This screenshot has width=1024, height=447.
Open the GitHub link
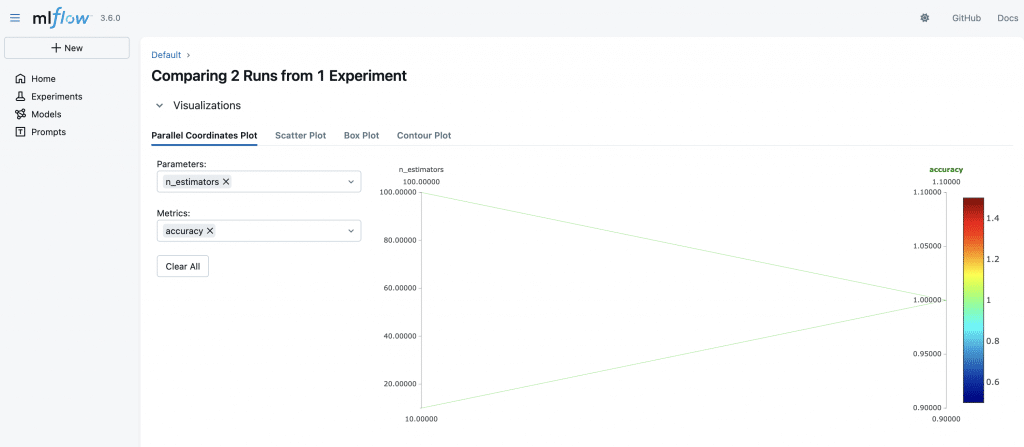tap(966, 18)
